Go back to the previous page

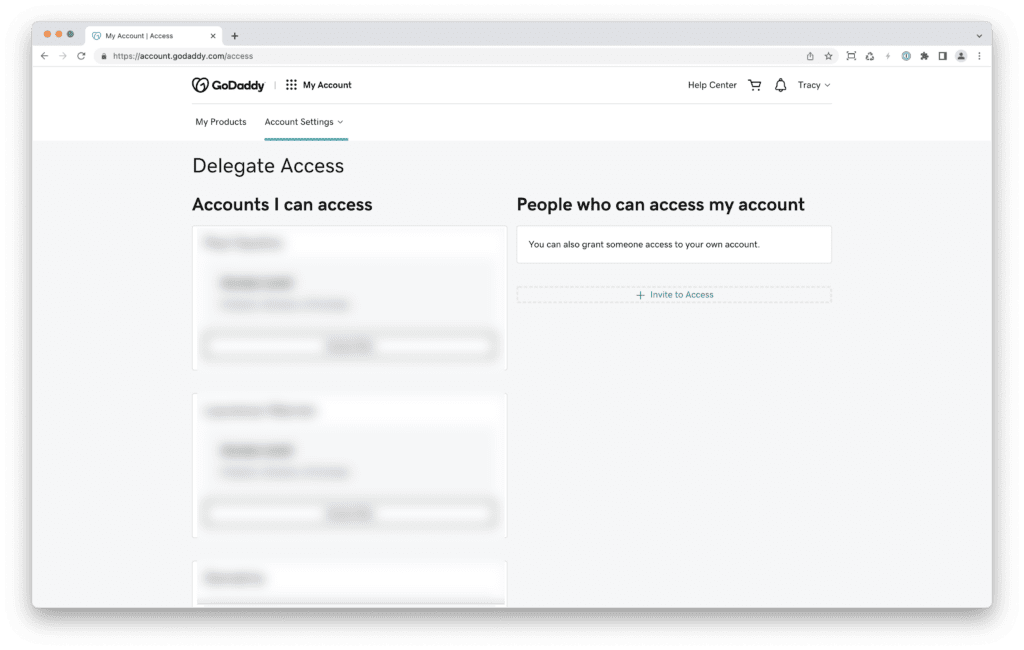(x=44, y=56)
